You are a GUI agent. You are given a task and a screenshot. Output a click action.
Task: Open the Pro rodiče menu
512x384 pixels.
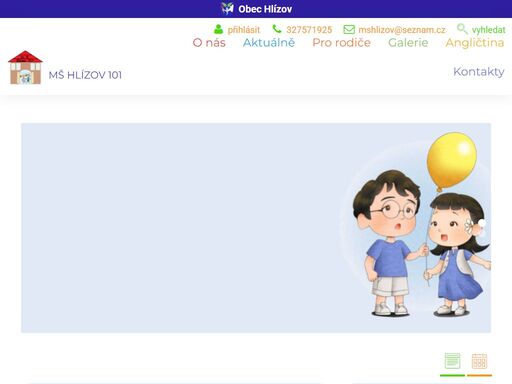click(x=341, y=43)
